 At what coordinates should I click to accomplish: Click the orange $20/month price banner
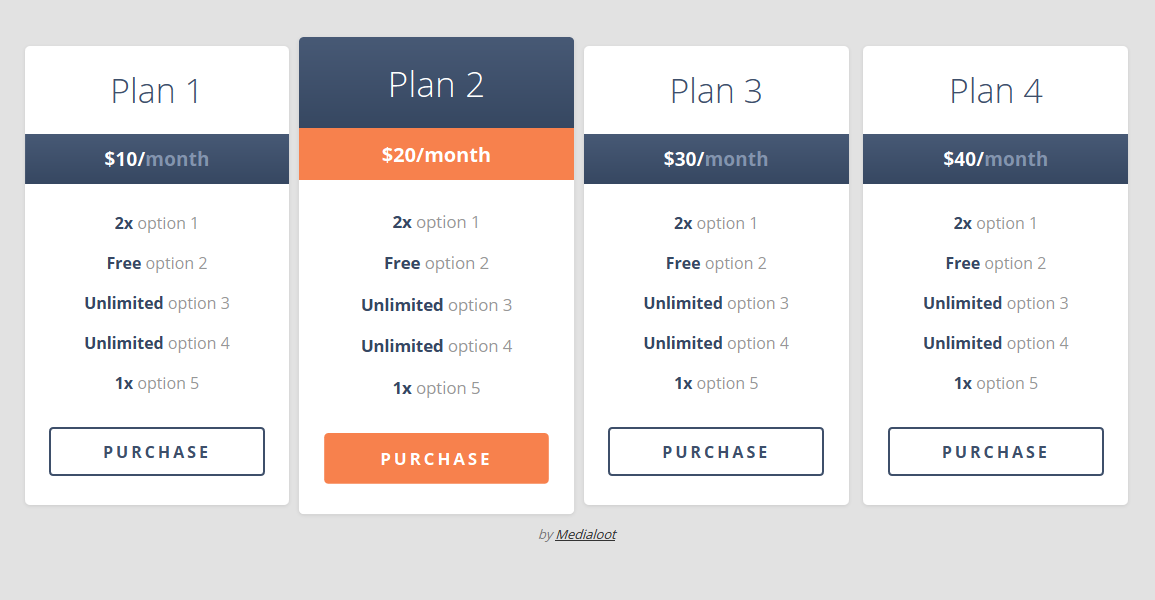click(436, 155)
